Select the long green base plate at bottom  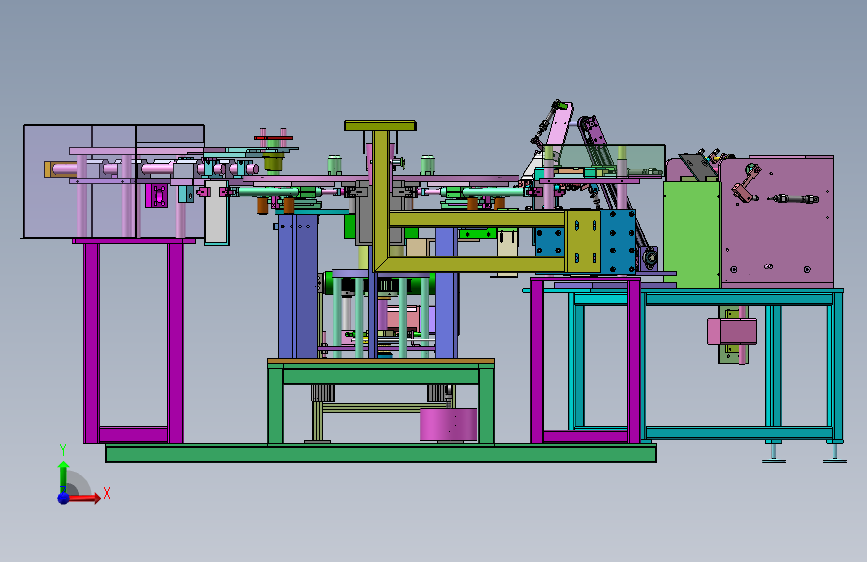pyautogui.click(x=380, y=454)
